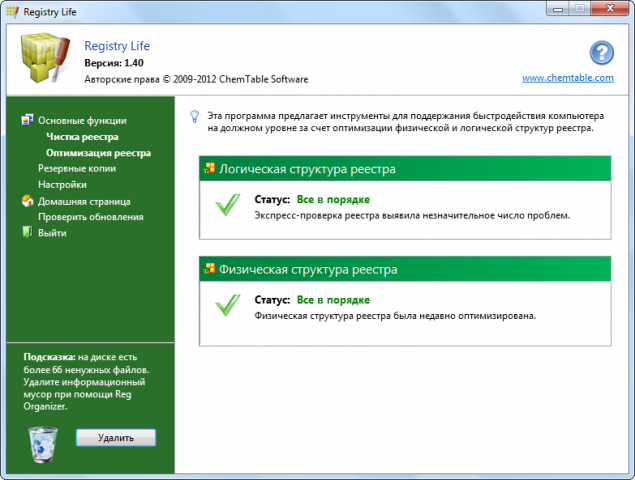Click the Домашняя страница house icon
This screenshot has width=635, height=480.
(x=28, y=201)
